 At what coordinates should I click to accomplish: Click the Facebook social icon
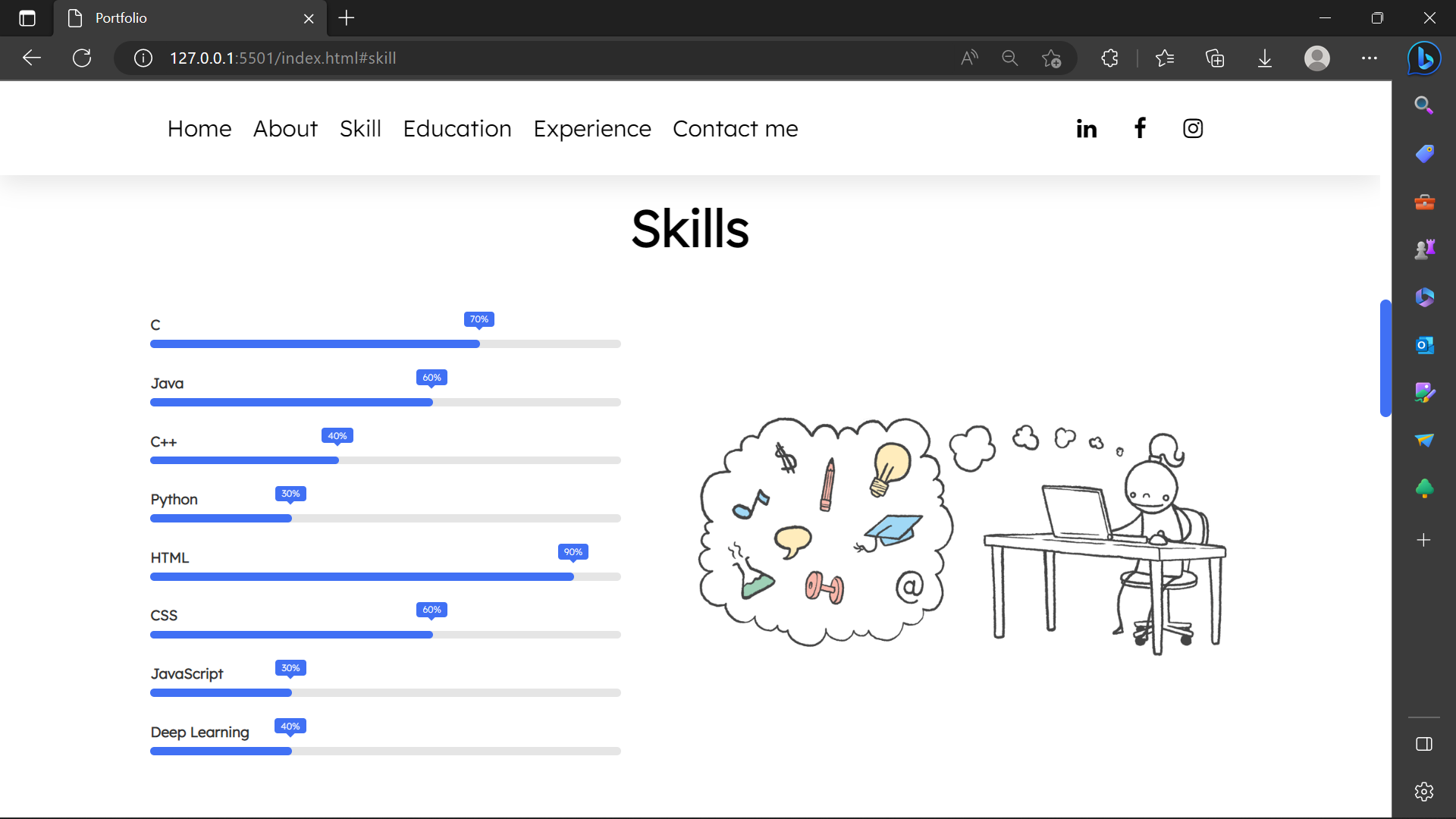pos(1140,128)
